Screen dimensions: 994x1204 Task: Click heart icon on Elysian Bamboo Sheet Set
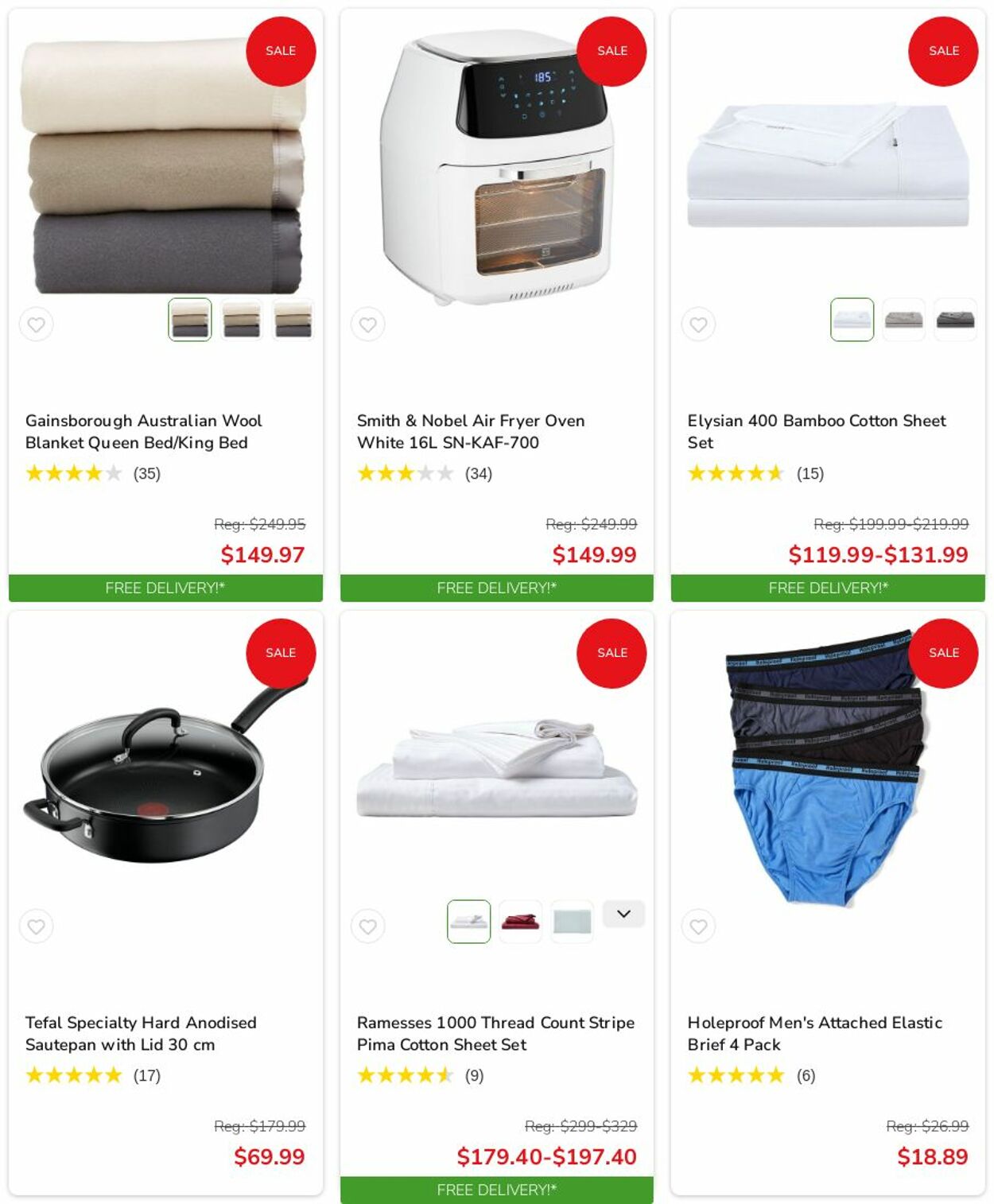698,324
